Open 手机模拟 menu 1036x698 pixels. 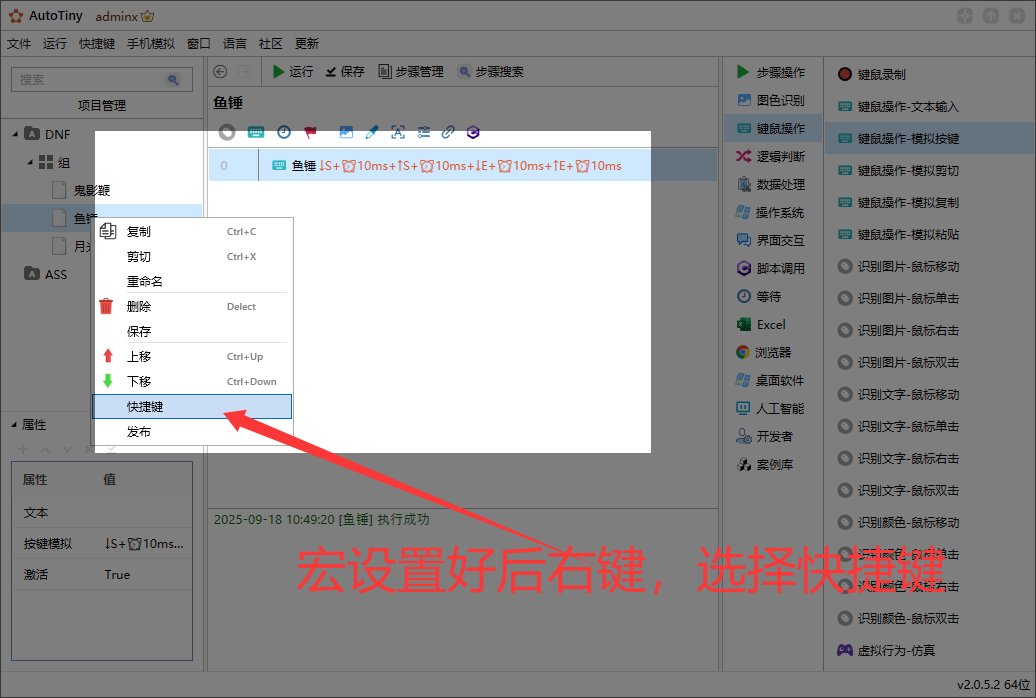click(x=151, y=44)
